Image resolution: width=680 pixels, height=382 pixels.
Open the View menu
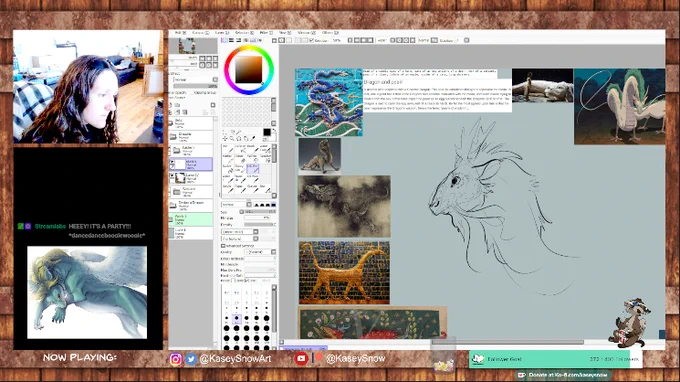pos(284,33)
